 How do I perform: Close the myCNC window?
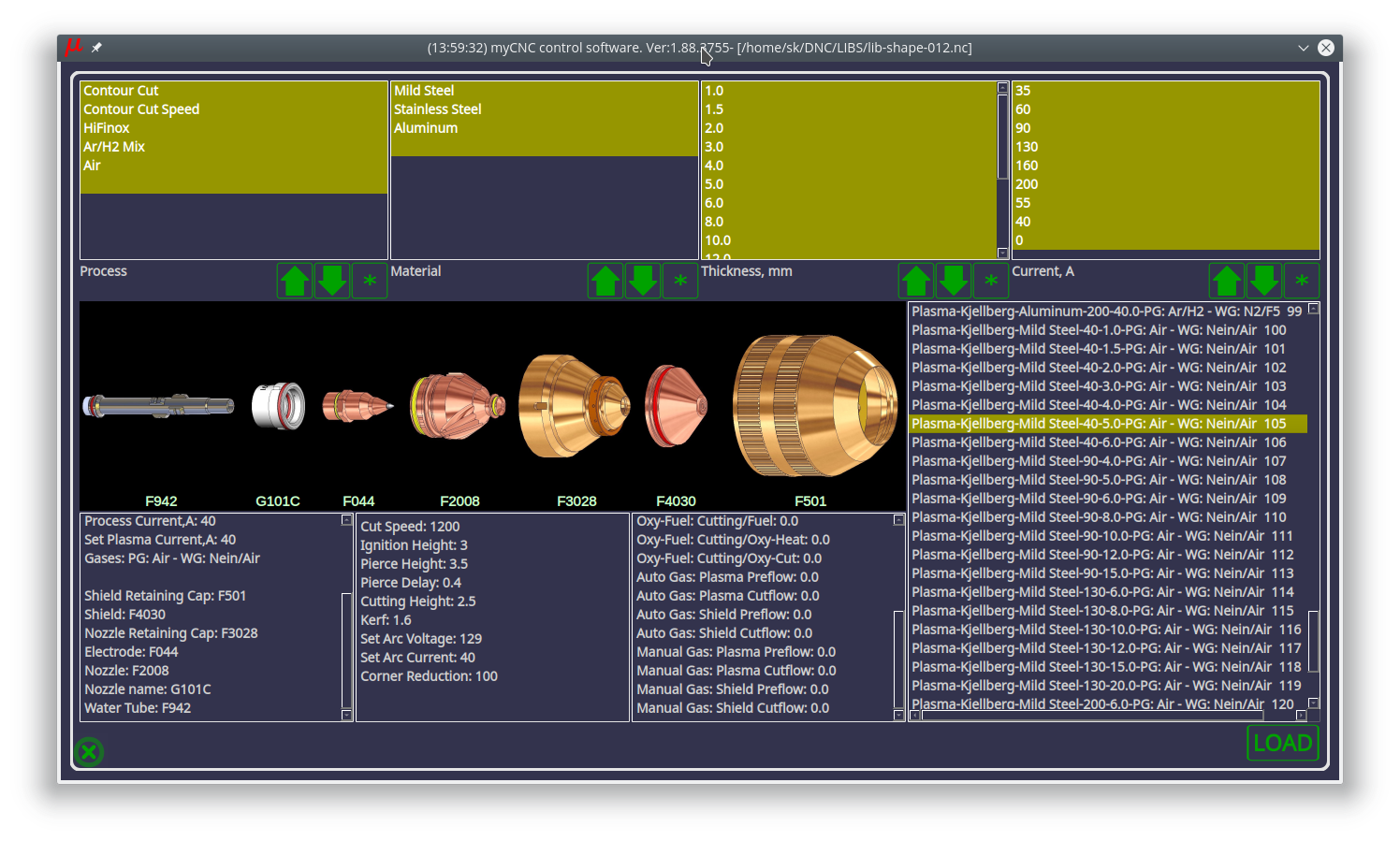pos(1326,48)
